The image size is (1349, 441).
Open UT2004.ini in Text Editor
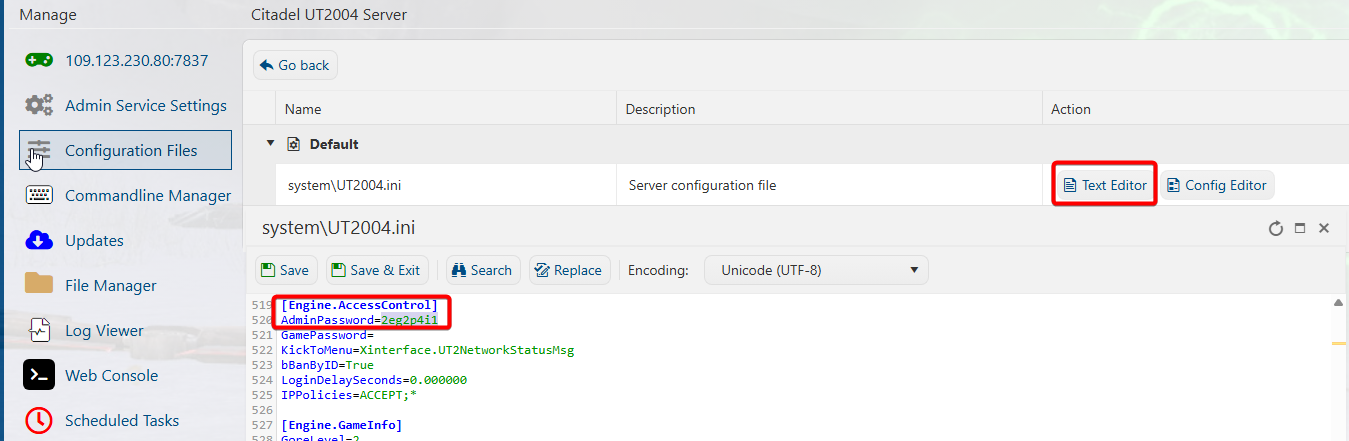(x=1104, y=185)
